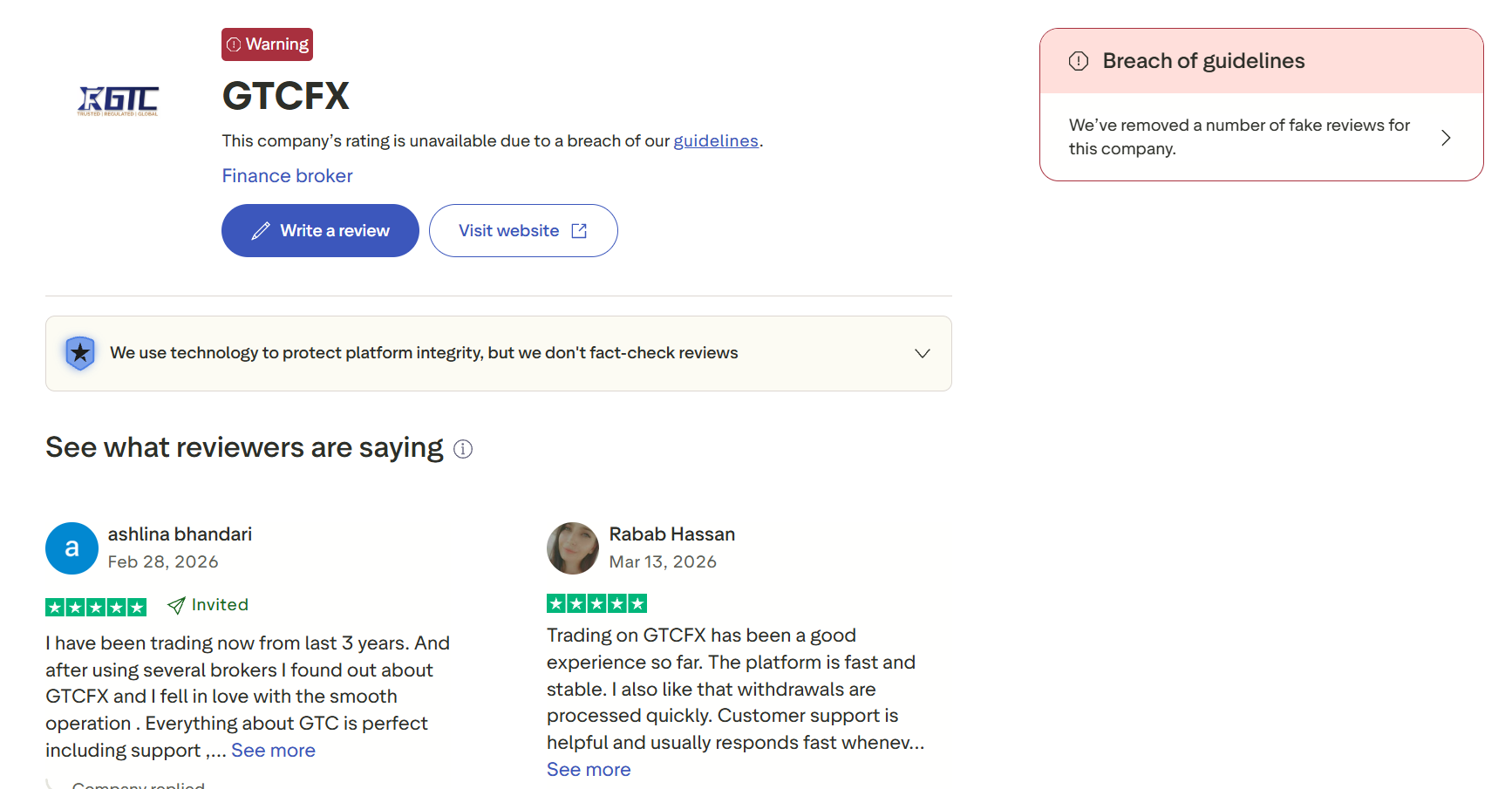The width and height of the screenshot is (1512, 789).
Task: Expand ashlina bhandari's review with See more
Action: (x=273, y=751)
